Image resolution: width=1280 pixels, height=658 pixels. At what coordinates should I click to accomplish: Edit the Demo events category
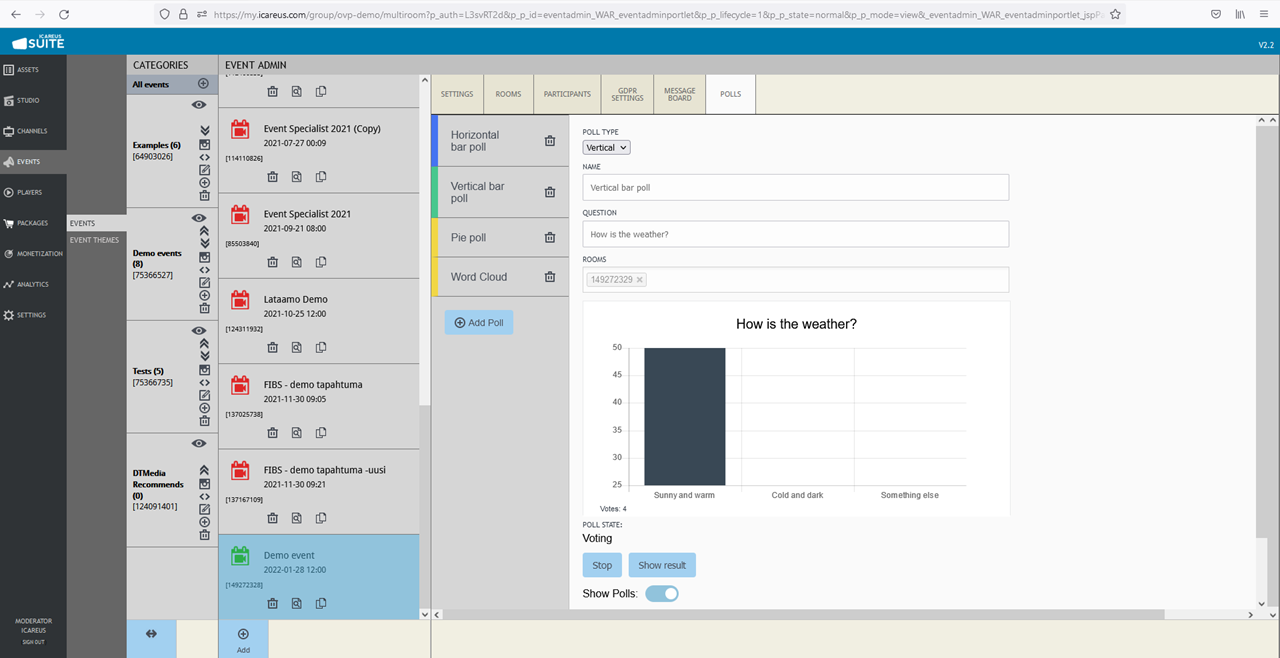(x=204, y=283)
